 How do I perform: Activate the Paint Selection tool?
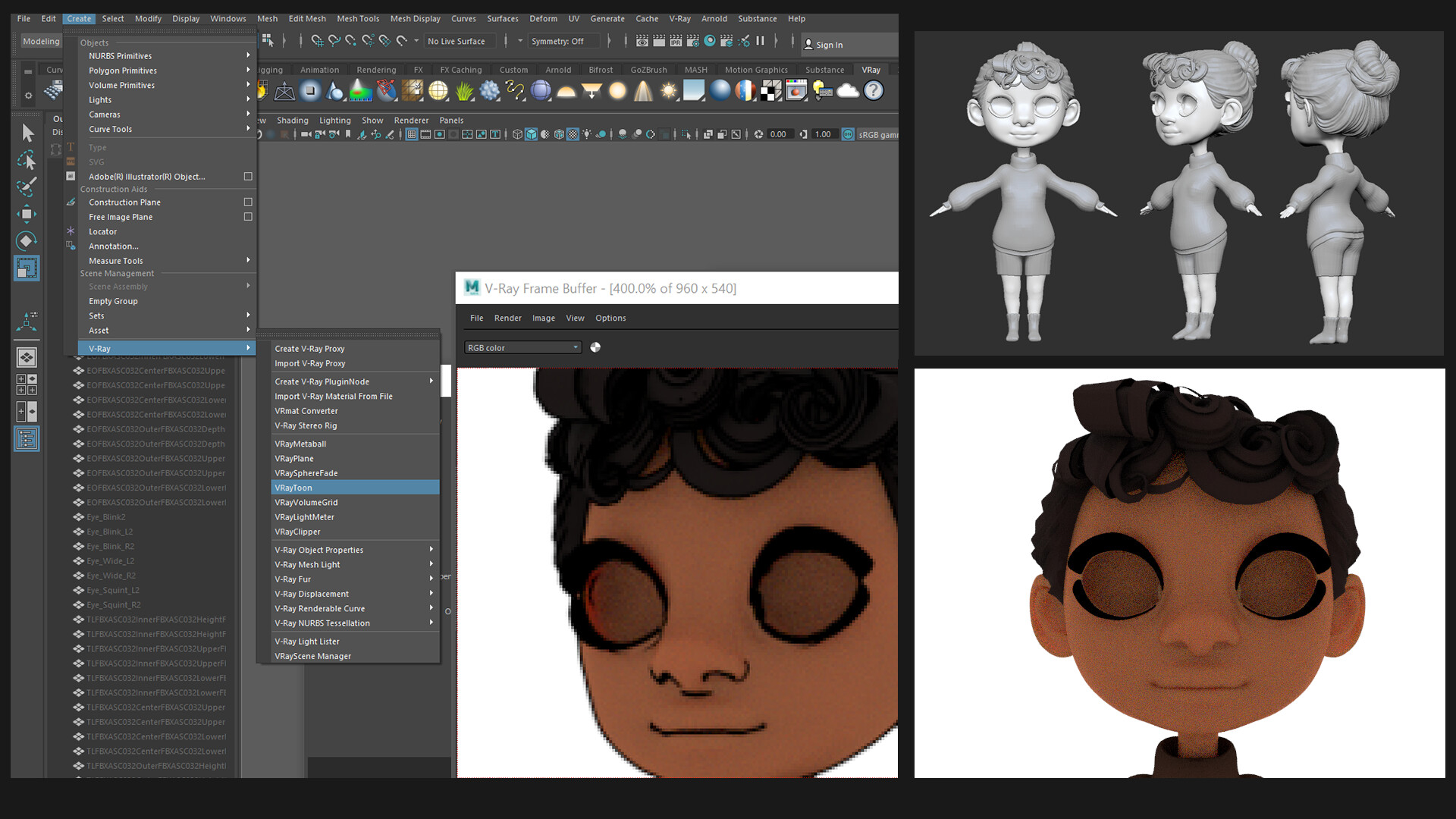(x=27, y=187)
